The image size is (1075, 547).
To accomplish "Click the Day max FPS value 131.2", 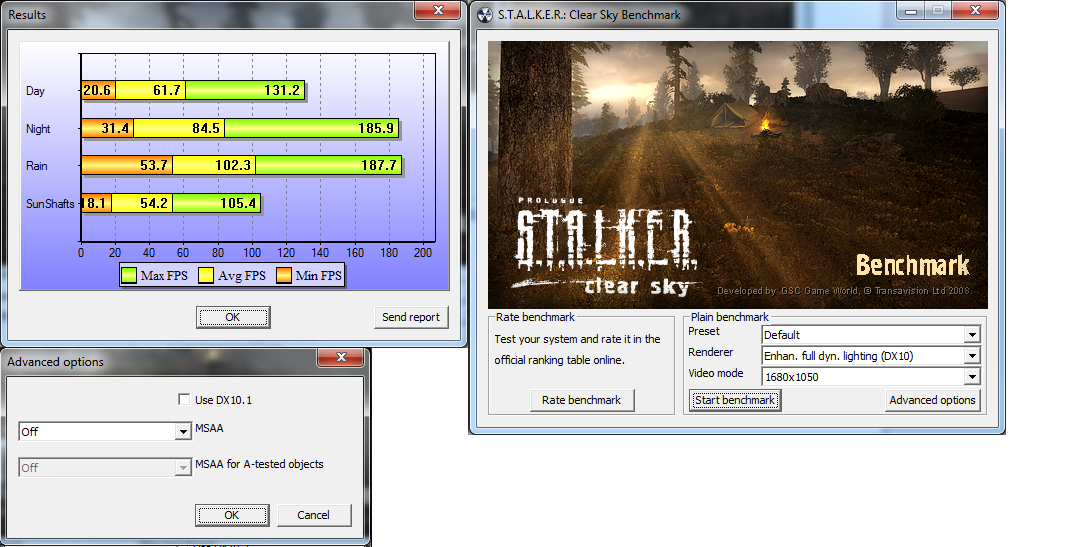I will 282,90.
